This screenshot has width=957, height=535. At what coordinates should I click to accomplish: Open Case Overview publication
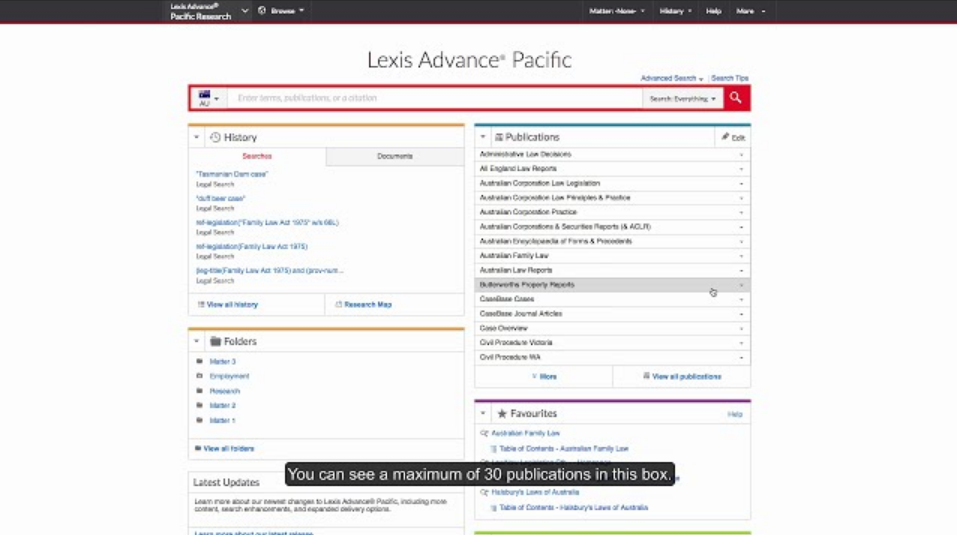[x=504, y=328]
